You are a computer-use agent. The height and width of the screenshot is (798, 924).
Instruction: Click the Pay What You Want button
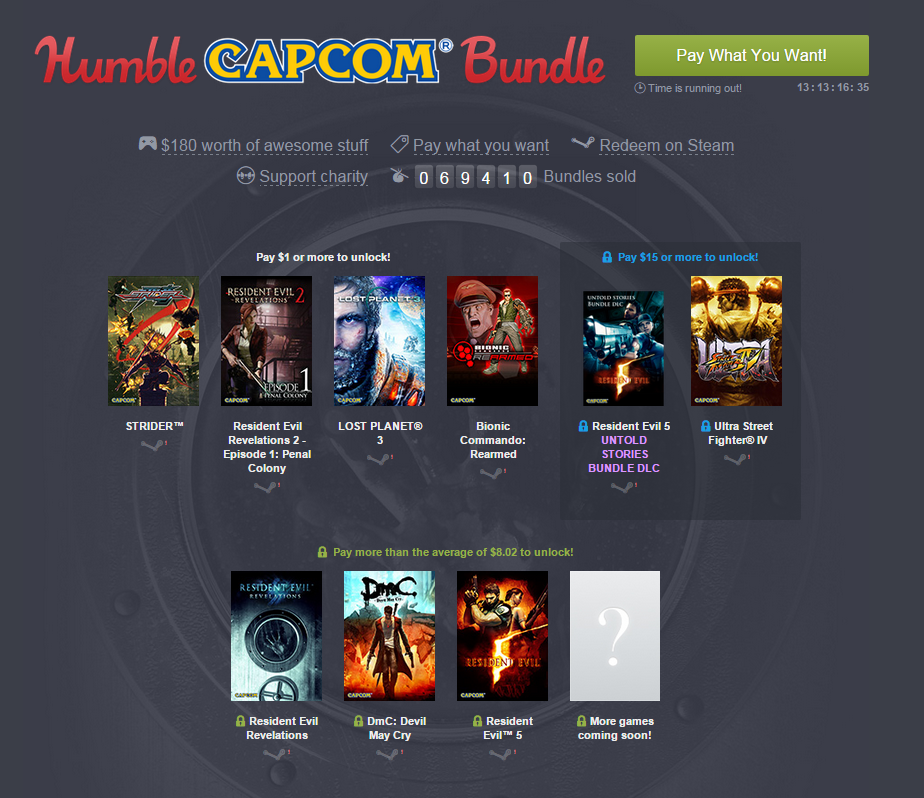pos(751,55)
